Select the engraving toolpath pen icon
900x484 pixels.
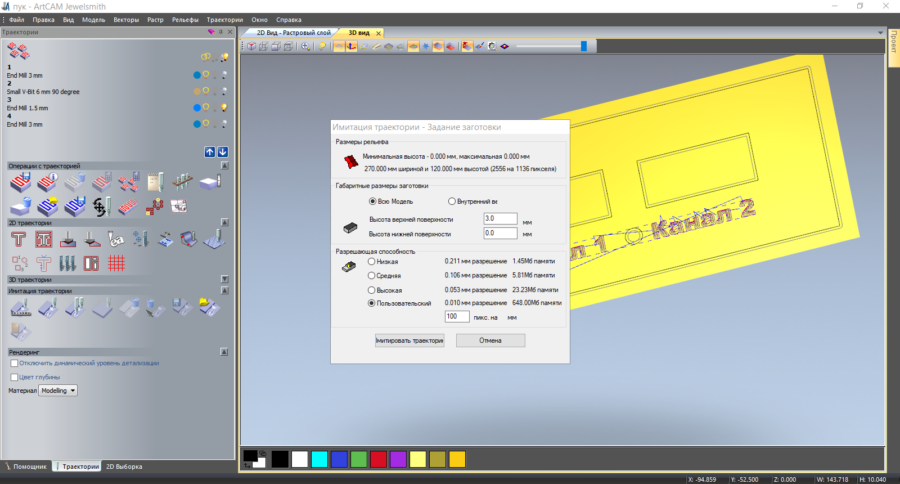tap(117, 239)
